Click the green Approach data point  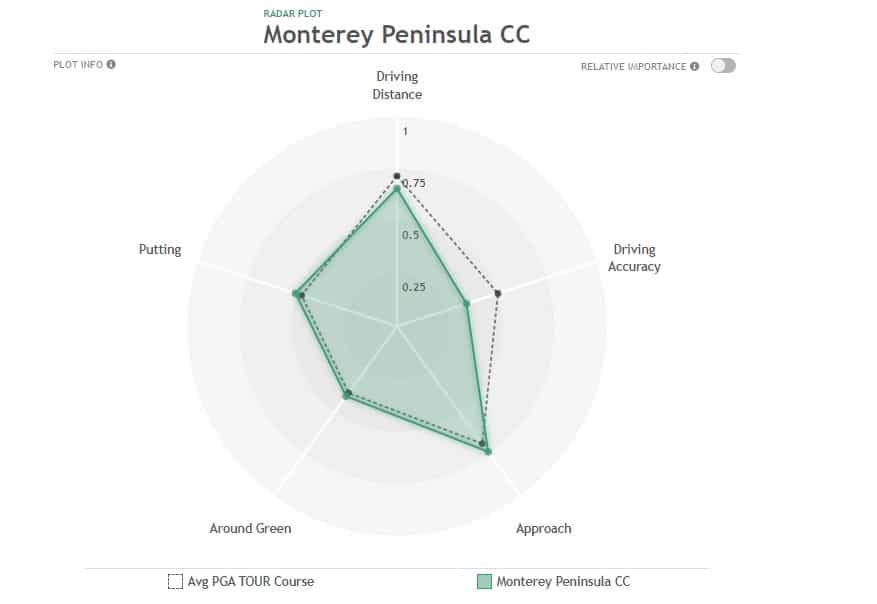click(488, 451)
